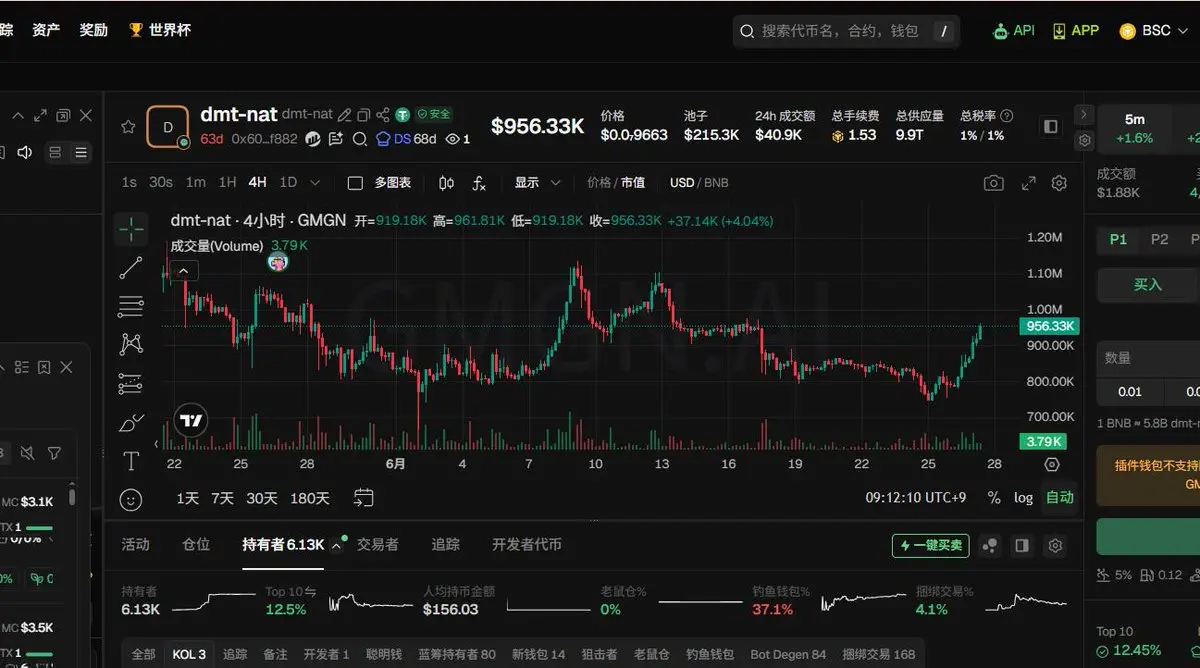Enable the 多图表 checkbox
The height and width of the screenshot is (668, 1200).
point(355,183)
